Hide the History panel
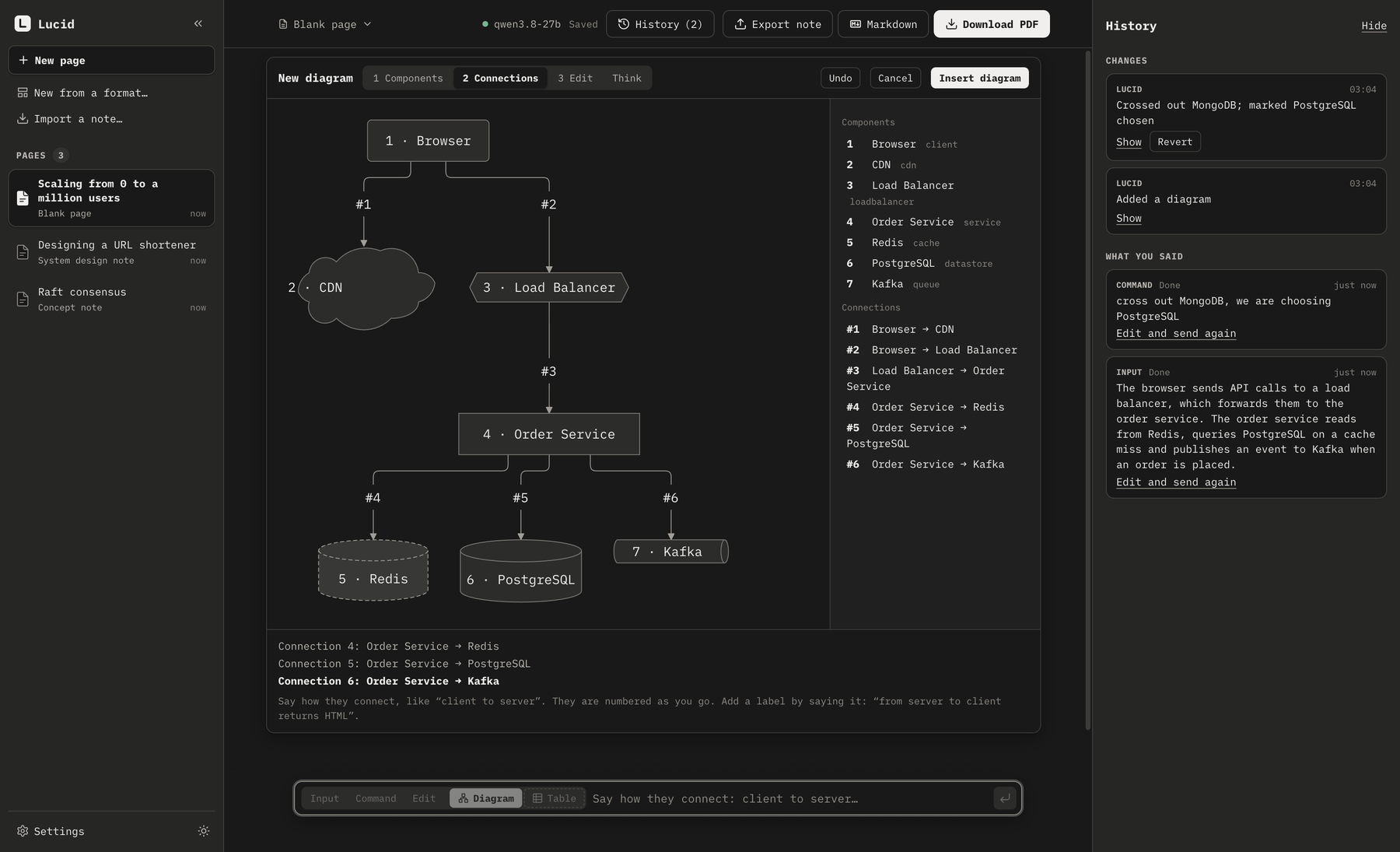This screenshot has height=852, width=1400. tap(1374, 26)
